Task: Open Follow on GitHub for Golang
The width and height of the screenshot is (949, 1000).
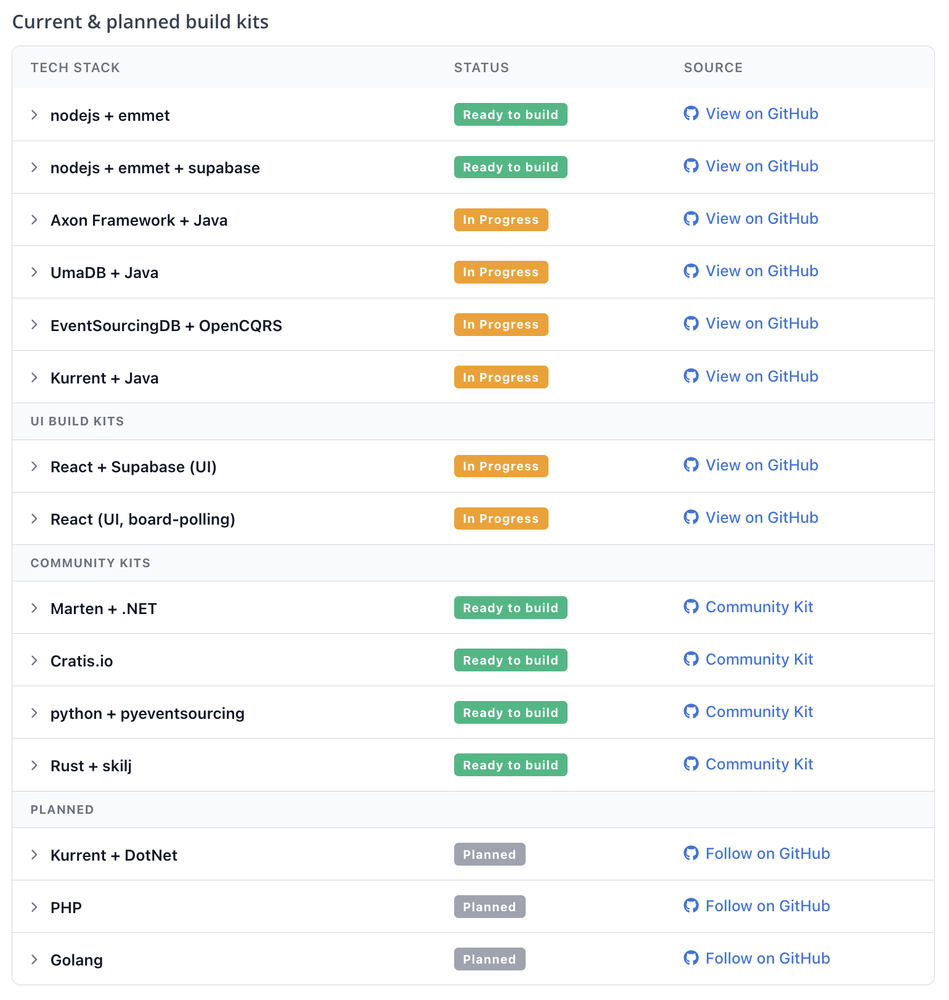Action: coord(767,958)
